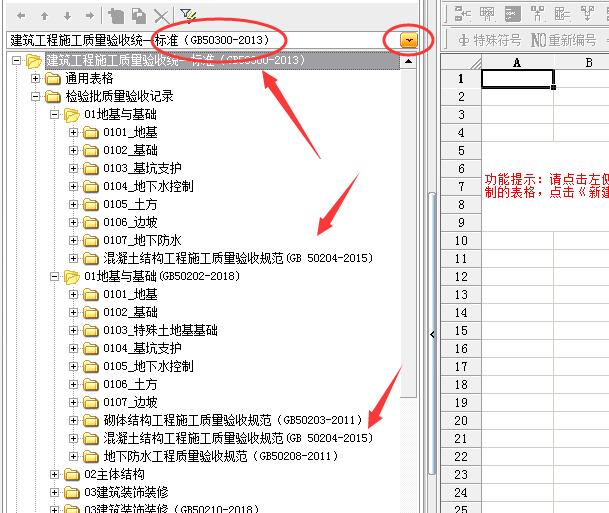Click the NO重新编号 button
The height and width of the screenshot is (513, 609).
point(566,41)
